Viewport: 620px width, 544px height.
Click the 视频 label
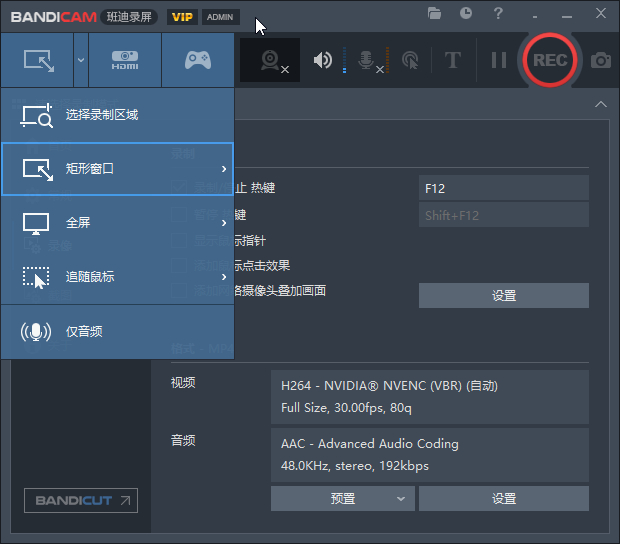183,383
